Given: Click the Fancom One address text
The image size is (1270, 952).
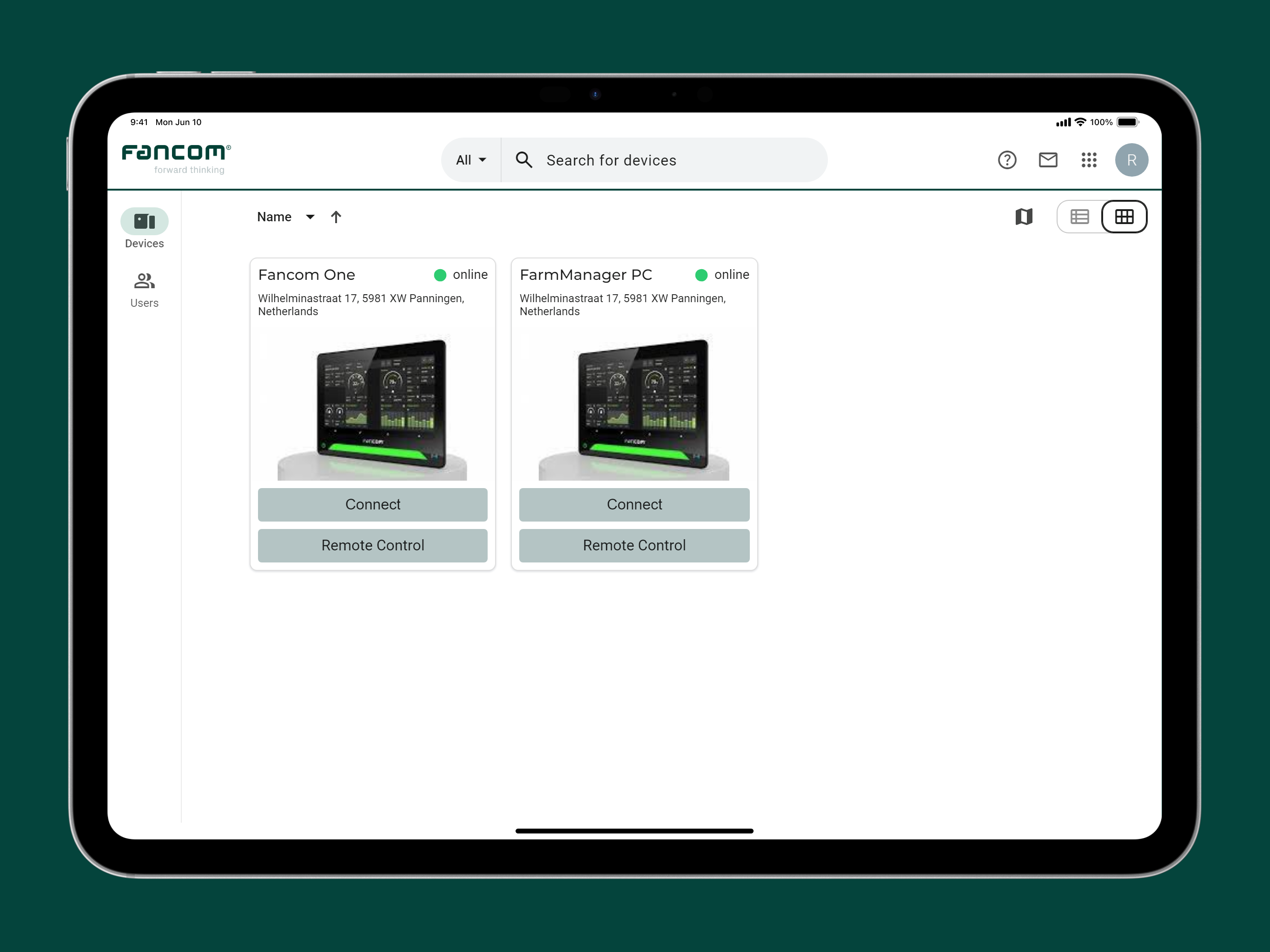Looking at the screenshot, I should (361, 304).
